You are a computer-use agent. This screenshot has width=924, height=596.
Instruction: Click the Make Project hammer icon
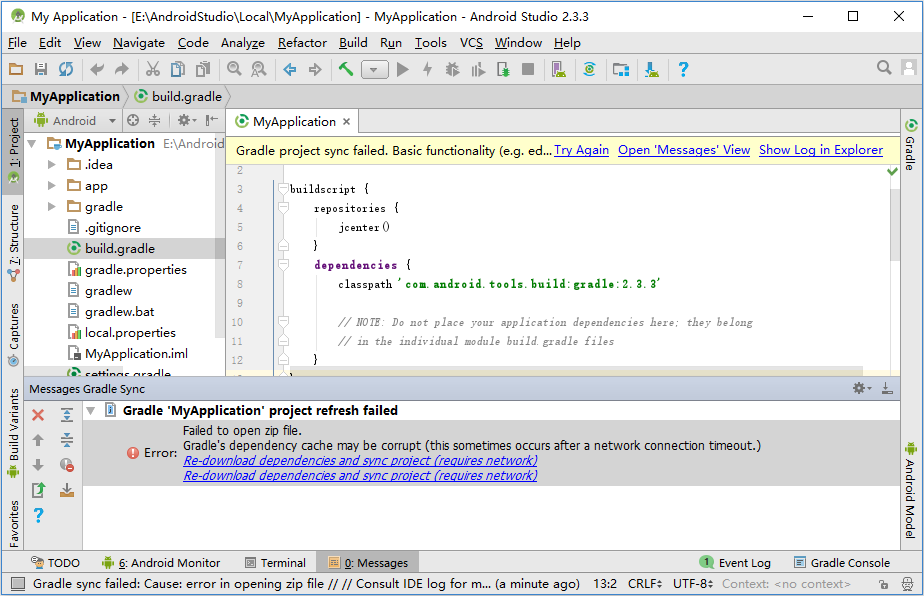pos(346,70)
